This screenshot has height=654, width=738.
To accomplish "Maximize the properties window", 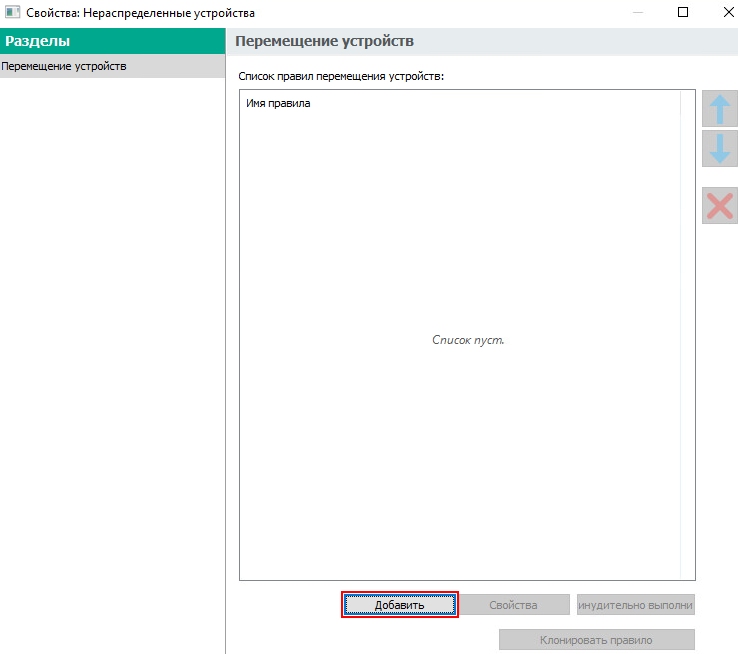I will (683, 13).
